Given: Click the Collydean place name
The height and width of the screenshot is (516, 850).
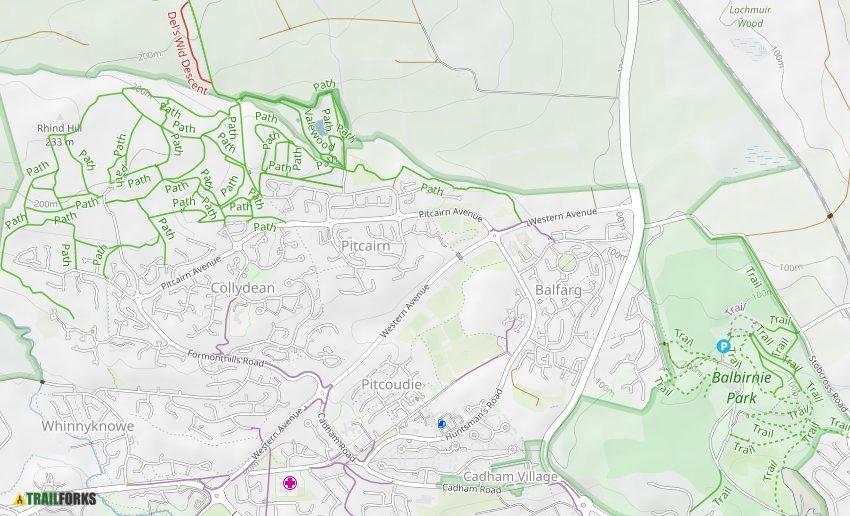Looking at the screenshot, I should 242,288.
